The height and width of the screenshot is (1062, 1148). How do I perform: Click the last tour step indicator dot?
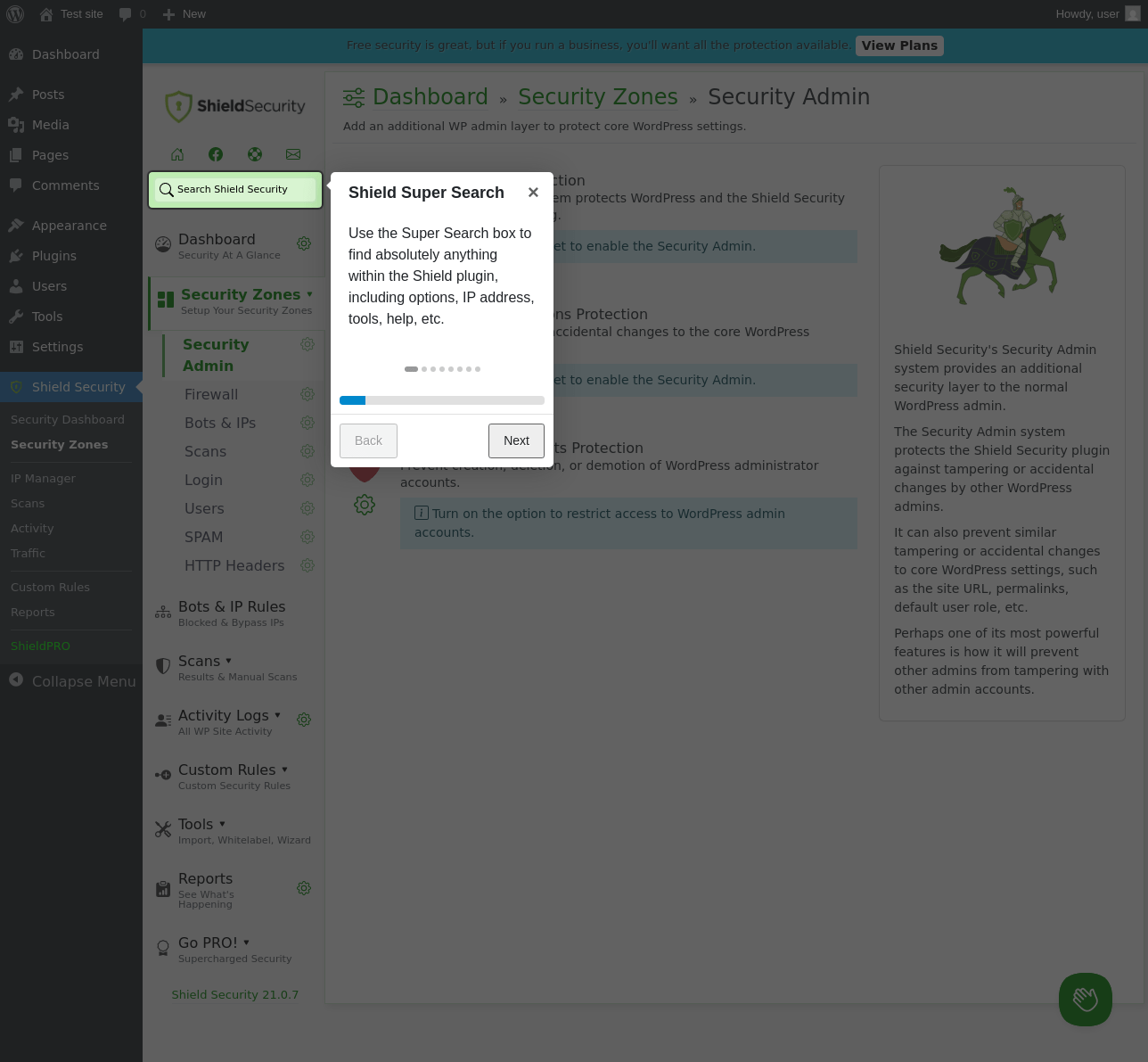pyautogui.click(x=478, y=369)
